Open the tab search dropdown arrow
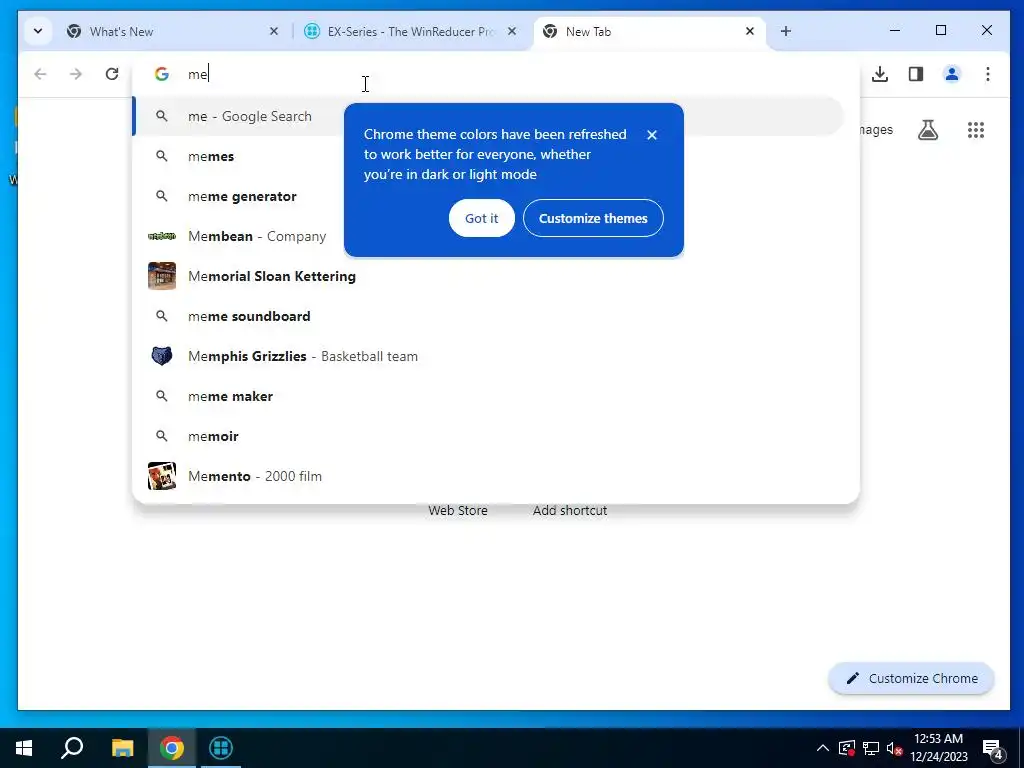 tap(38, 31)
